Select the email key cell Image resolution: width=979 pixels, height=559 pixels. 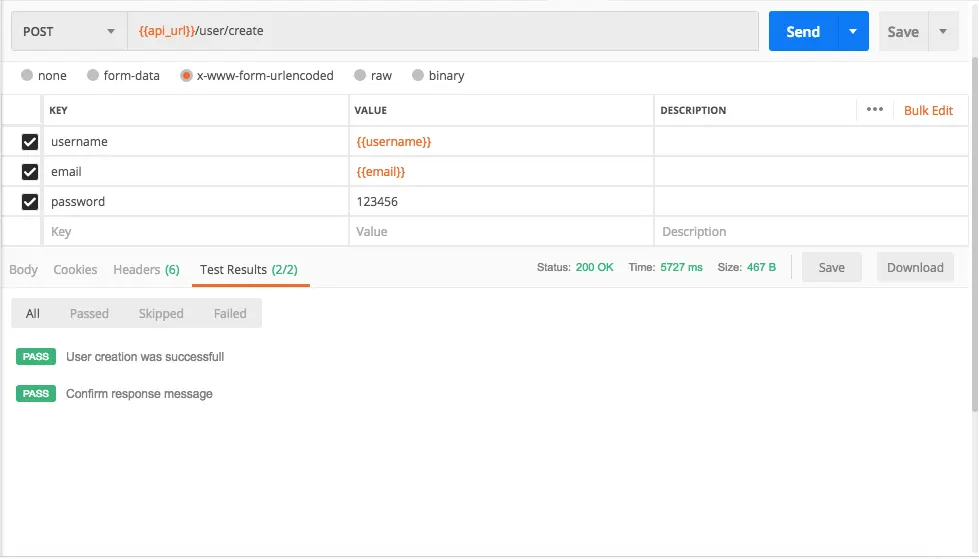click(x=195, y=172)
